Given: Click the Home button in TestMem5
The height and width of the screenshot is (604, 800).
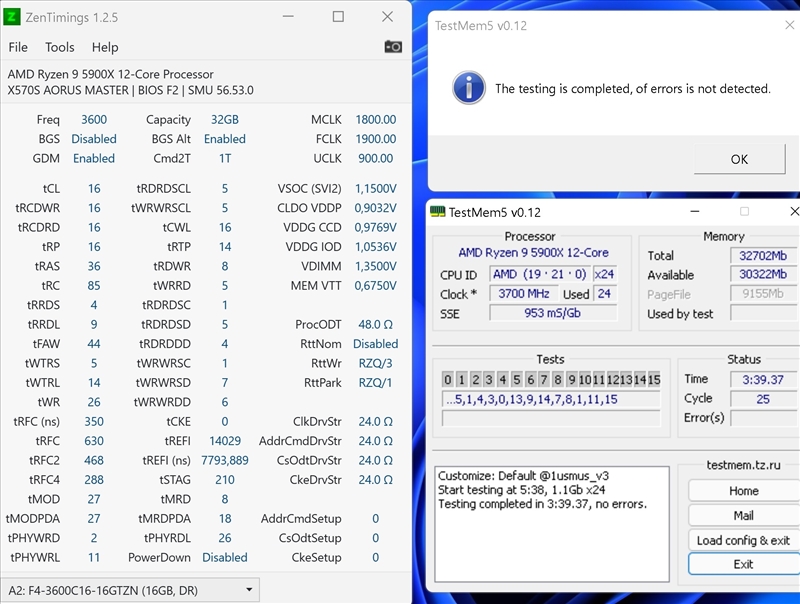Looking at the screenshot, I should click(743, 491).
